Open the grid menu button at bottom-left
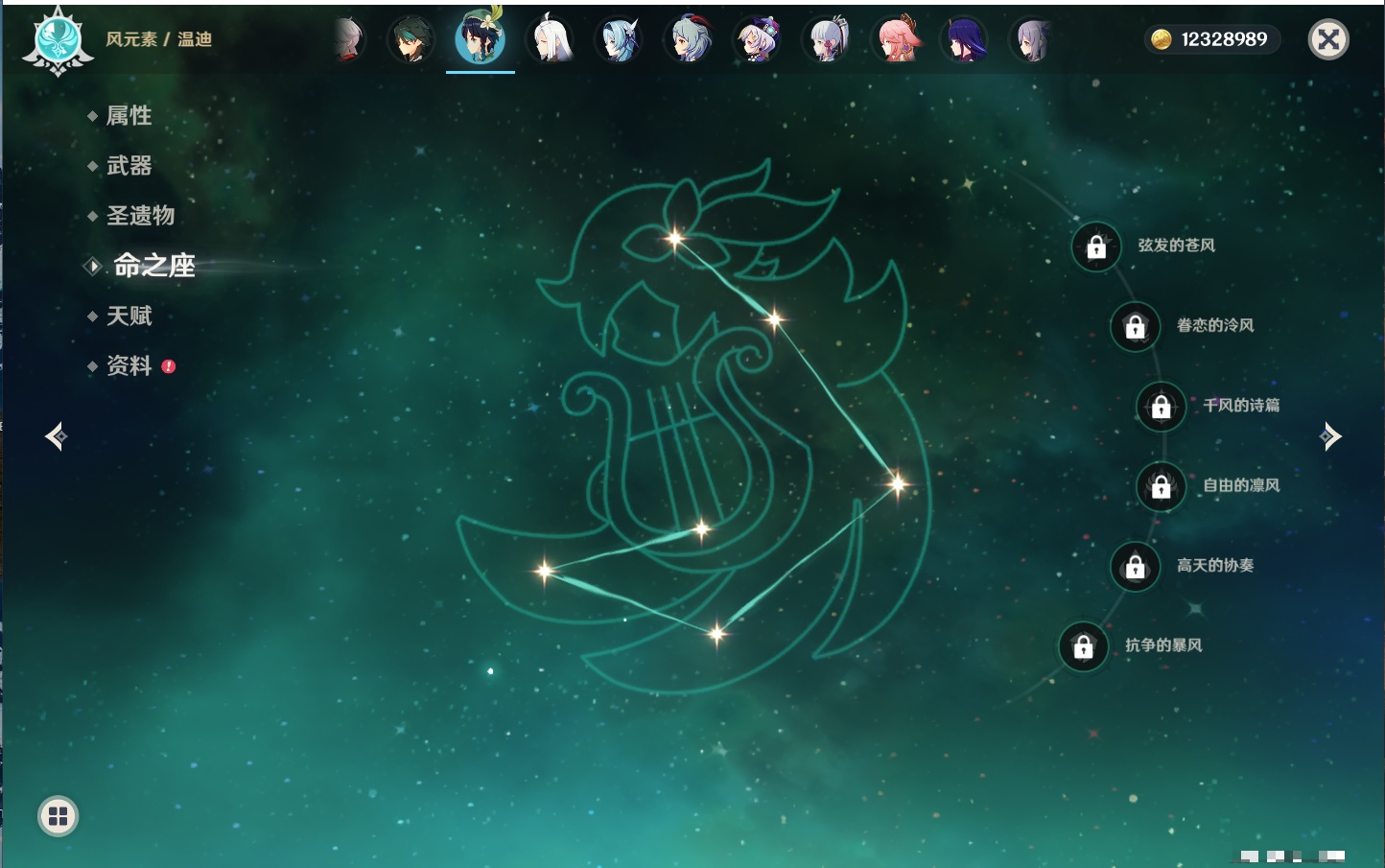The width and height of the screenshot is (1385, 868). tap(58, 816)
